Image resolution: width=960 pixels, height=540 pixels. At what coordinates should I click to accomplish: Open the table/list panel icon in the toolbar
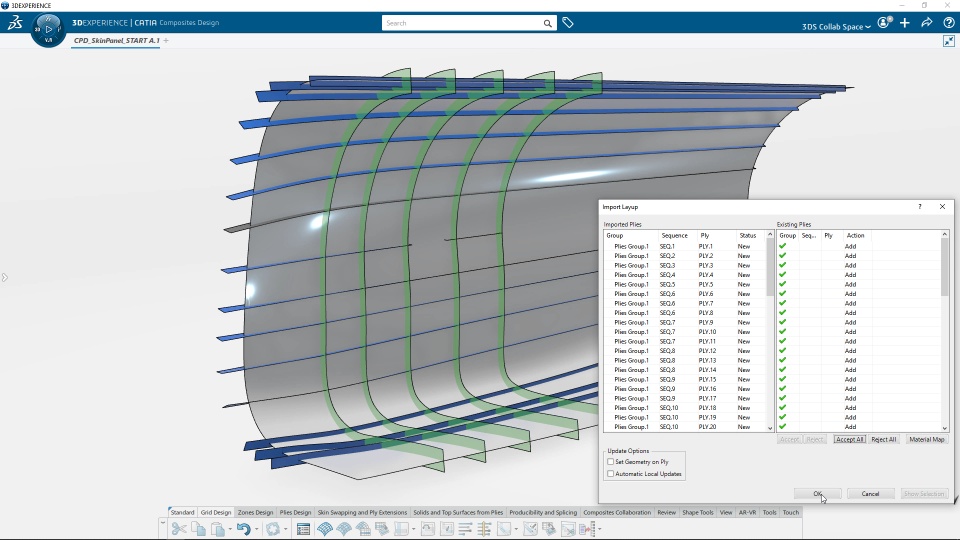click(303, 529)
